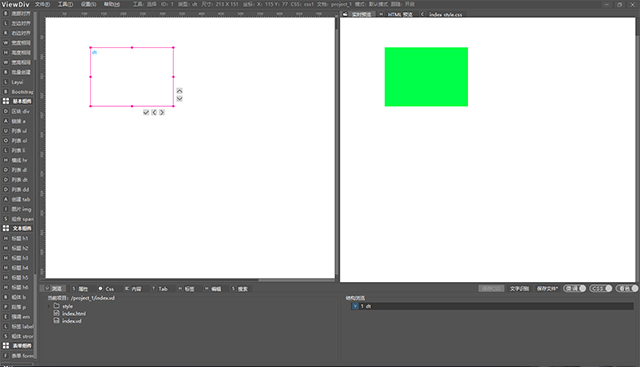640x367 pixels.
Task: Click the down chevron beside selected element
Action: click(x=179, y=98)
